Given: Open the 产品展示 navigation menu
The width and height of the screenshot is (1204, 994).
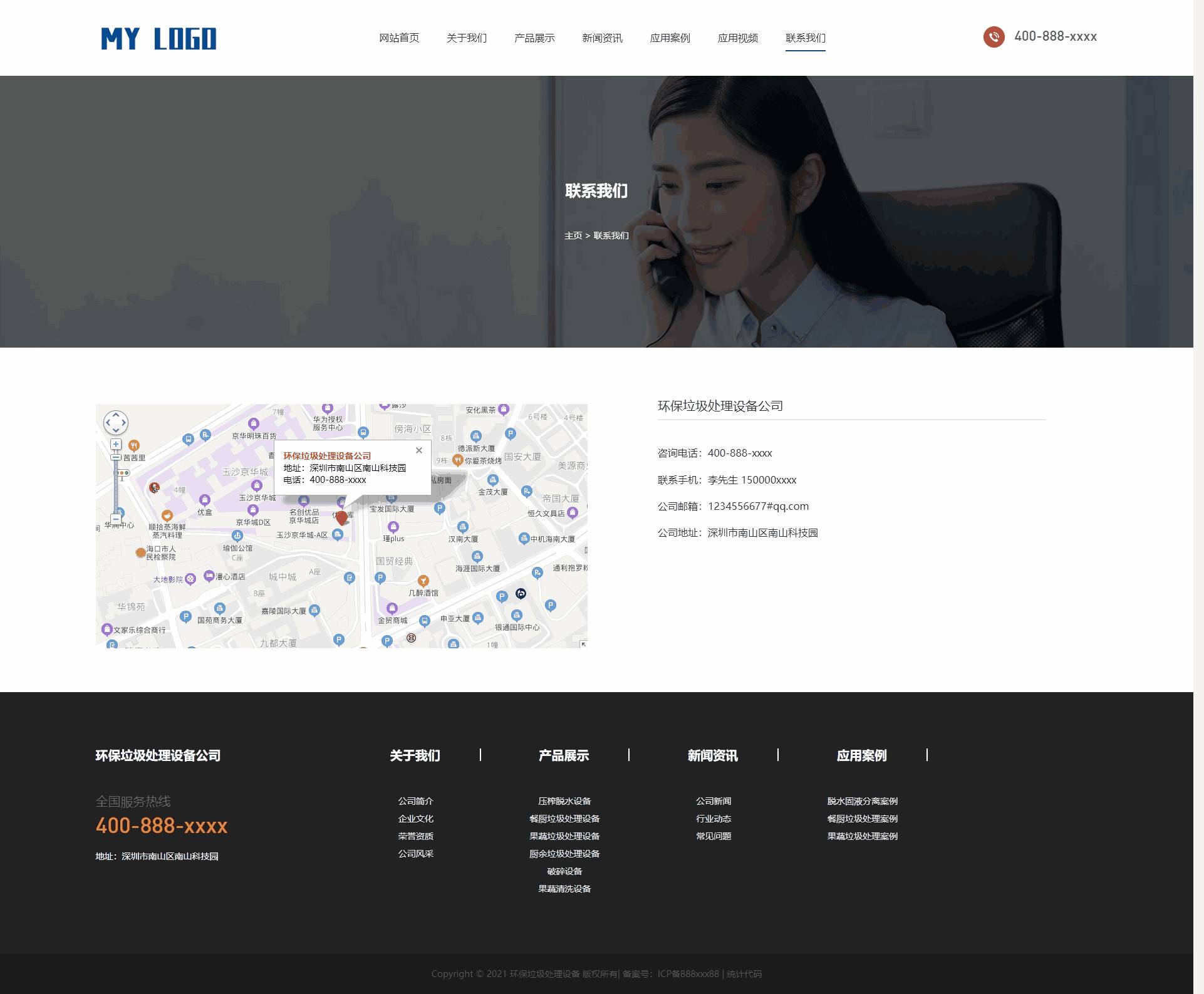Looking at the screenshot, I should tap(534, 38).
